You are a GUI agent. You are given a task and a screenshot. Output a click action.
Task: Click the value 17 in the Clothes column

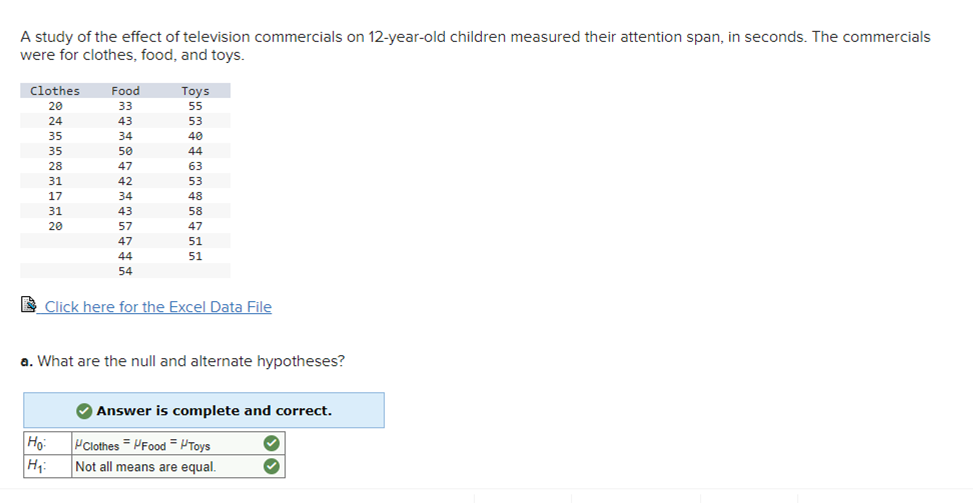55,196
